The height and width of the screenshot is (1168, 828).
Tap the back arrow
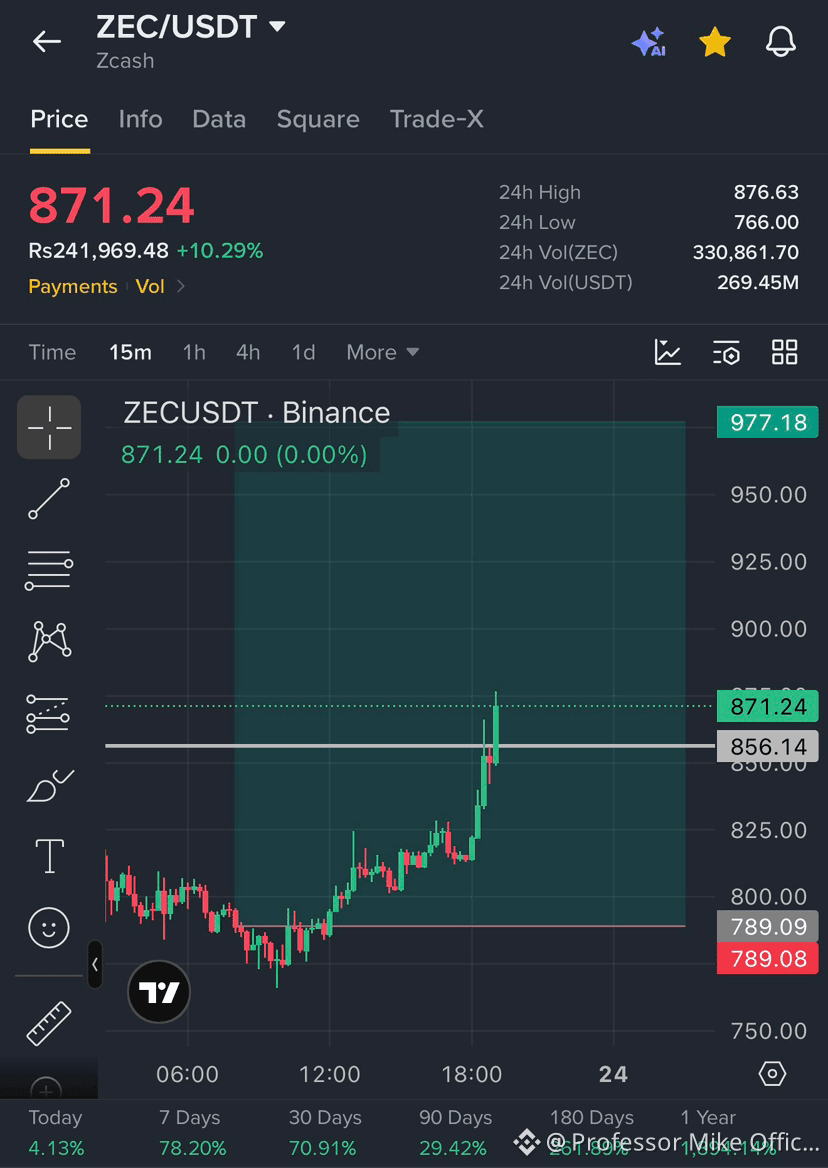point(47,42)
